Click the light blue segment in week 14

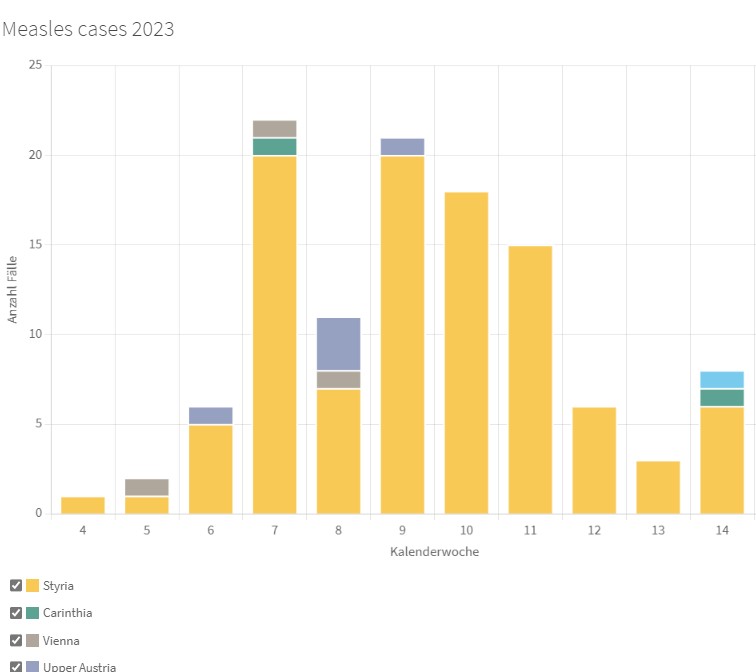(722, 380)
